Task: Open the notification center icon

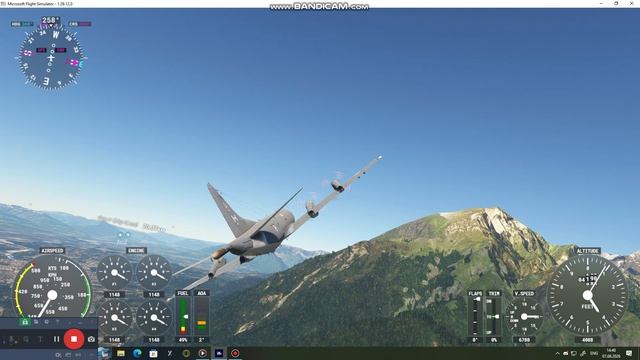Action: 629,353
